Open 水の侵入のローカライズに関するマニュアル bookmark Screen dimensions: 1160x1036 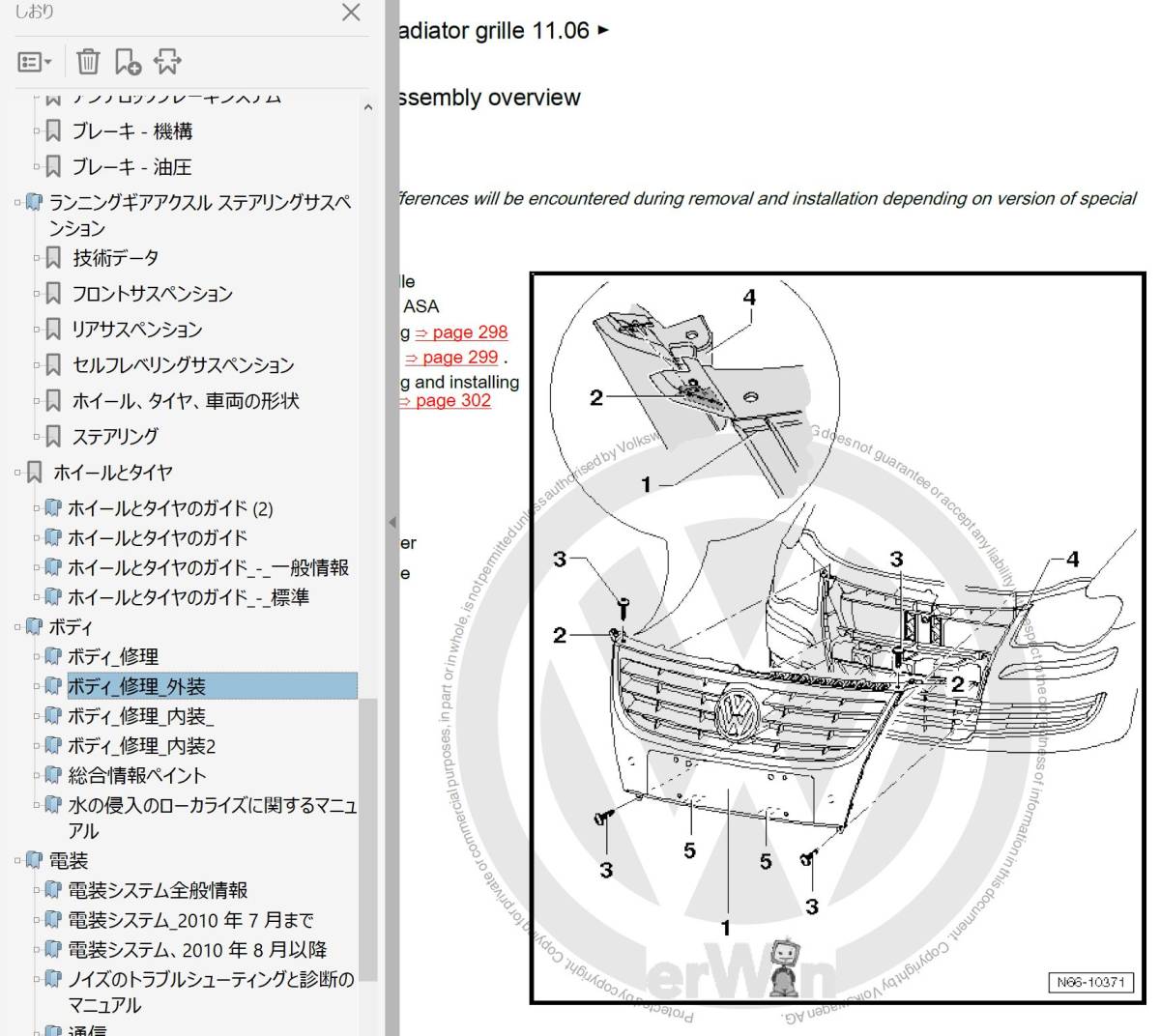click(x=213, y=818)
